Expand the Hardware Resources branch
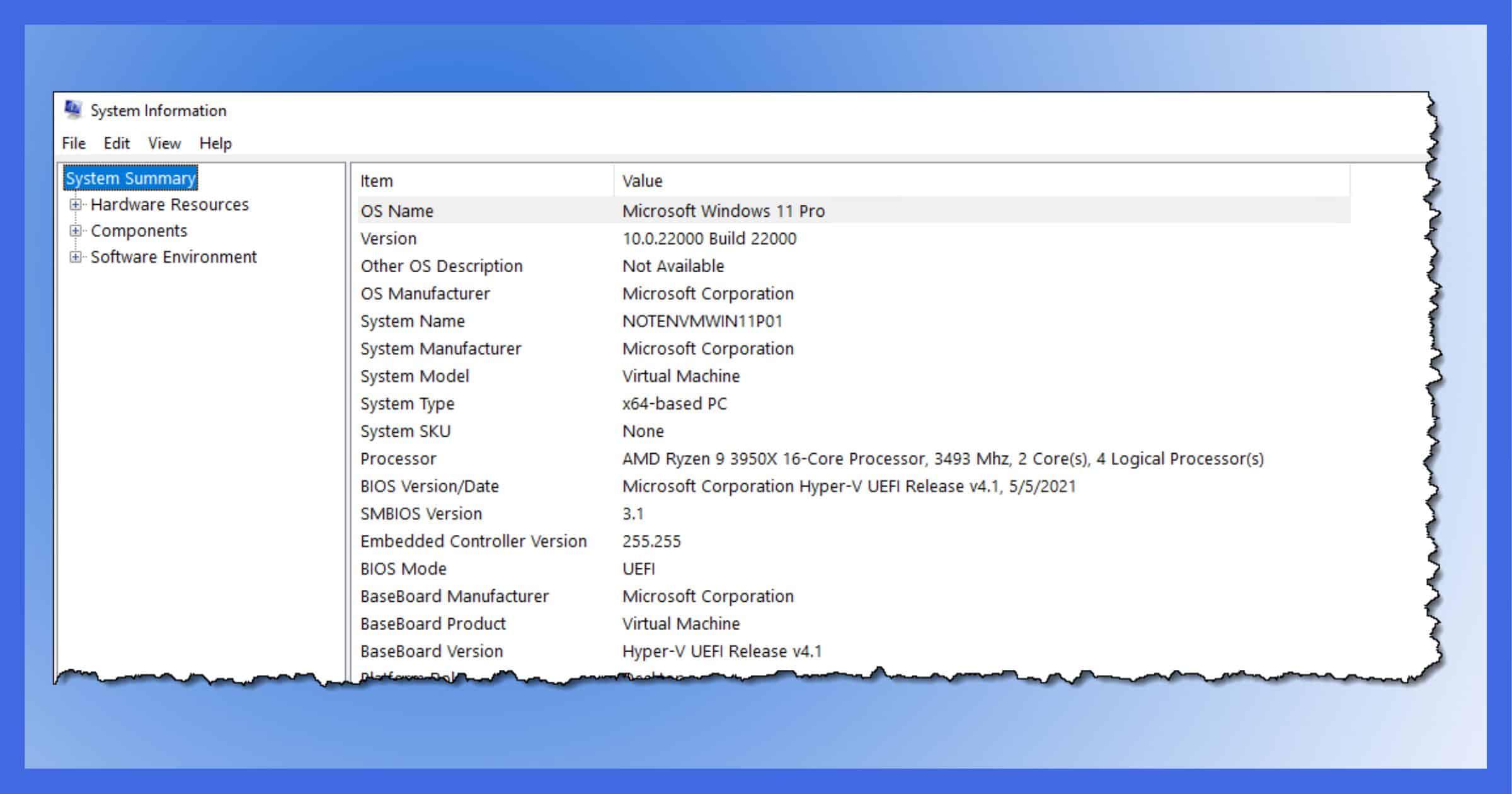 point(75,204)
